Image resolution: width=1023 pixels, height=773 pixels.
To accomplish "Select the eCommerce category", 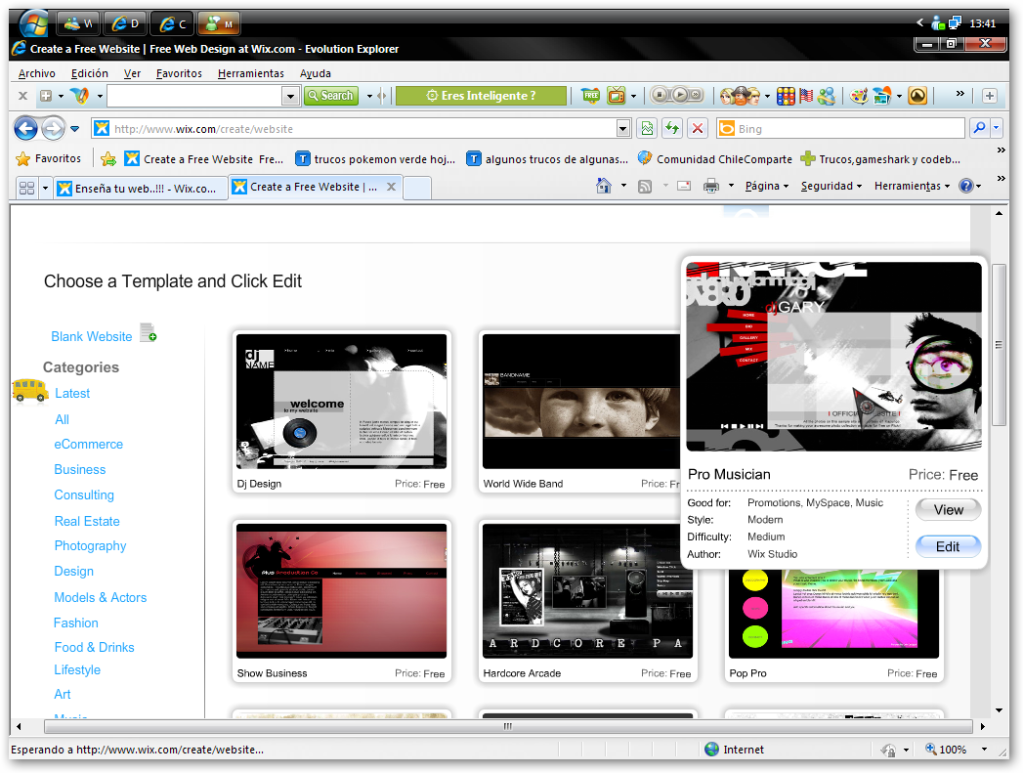I will pyautogui.click(x=88, y=444).
